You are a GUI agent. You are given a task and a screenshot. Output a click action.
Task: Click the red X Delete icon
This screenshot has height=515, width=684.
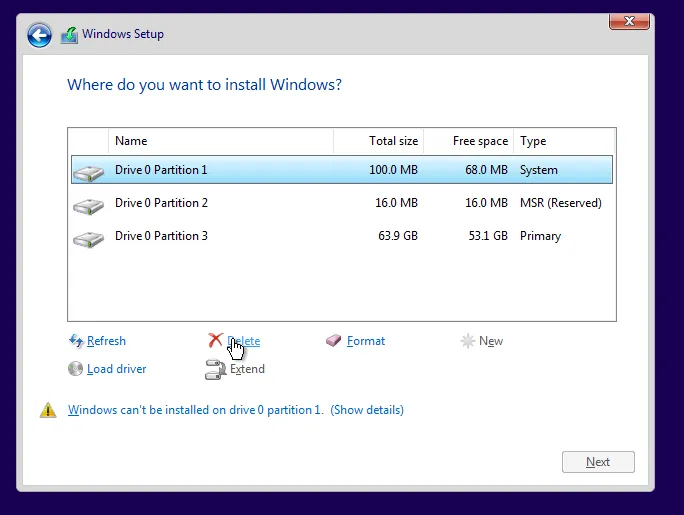click(215, 341)
